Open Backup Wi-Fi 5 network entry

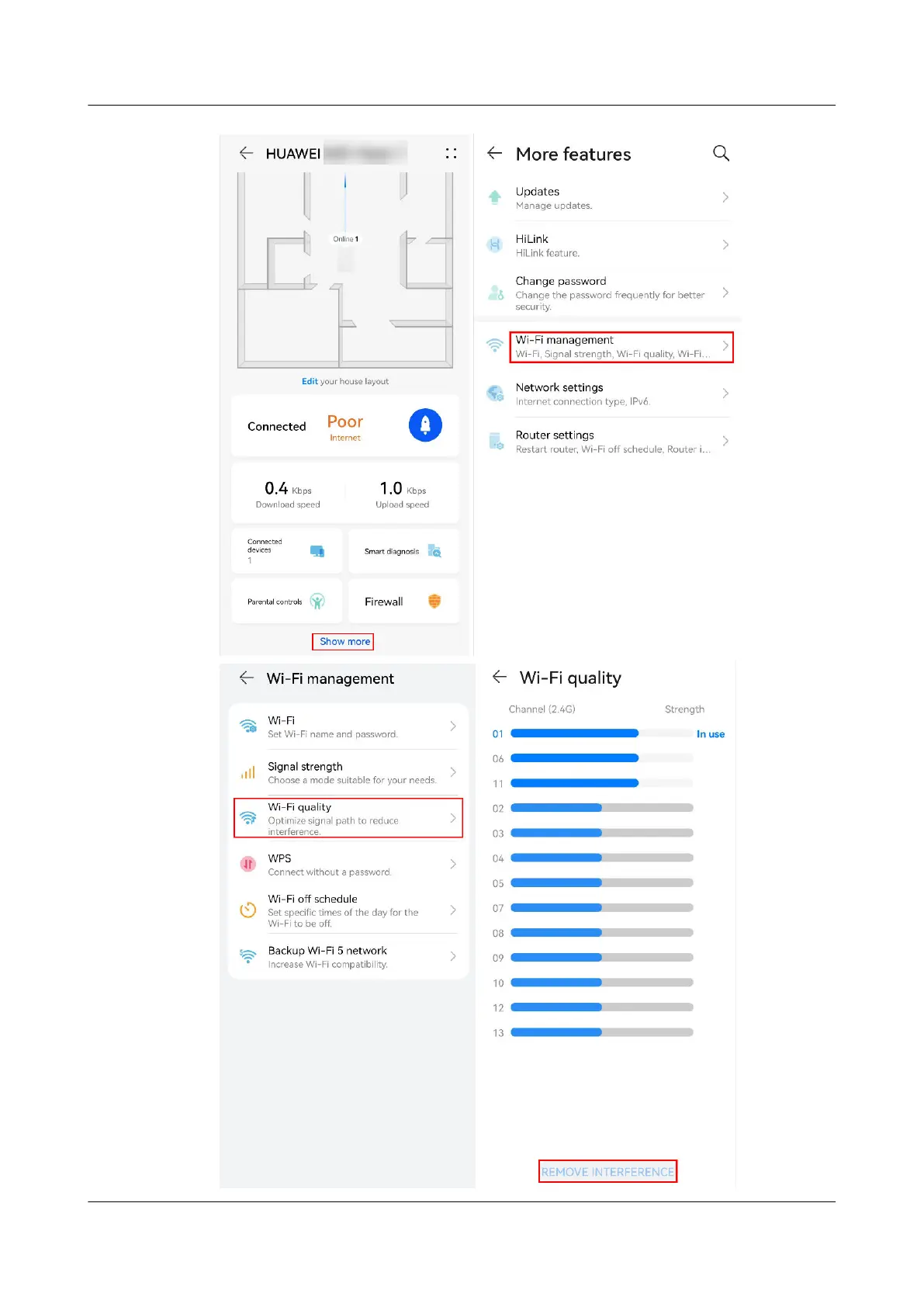click(348, 956)
